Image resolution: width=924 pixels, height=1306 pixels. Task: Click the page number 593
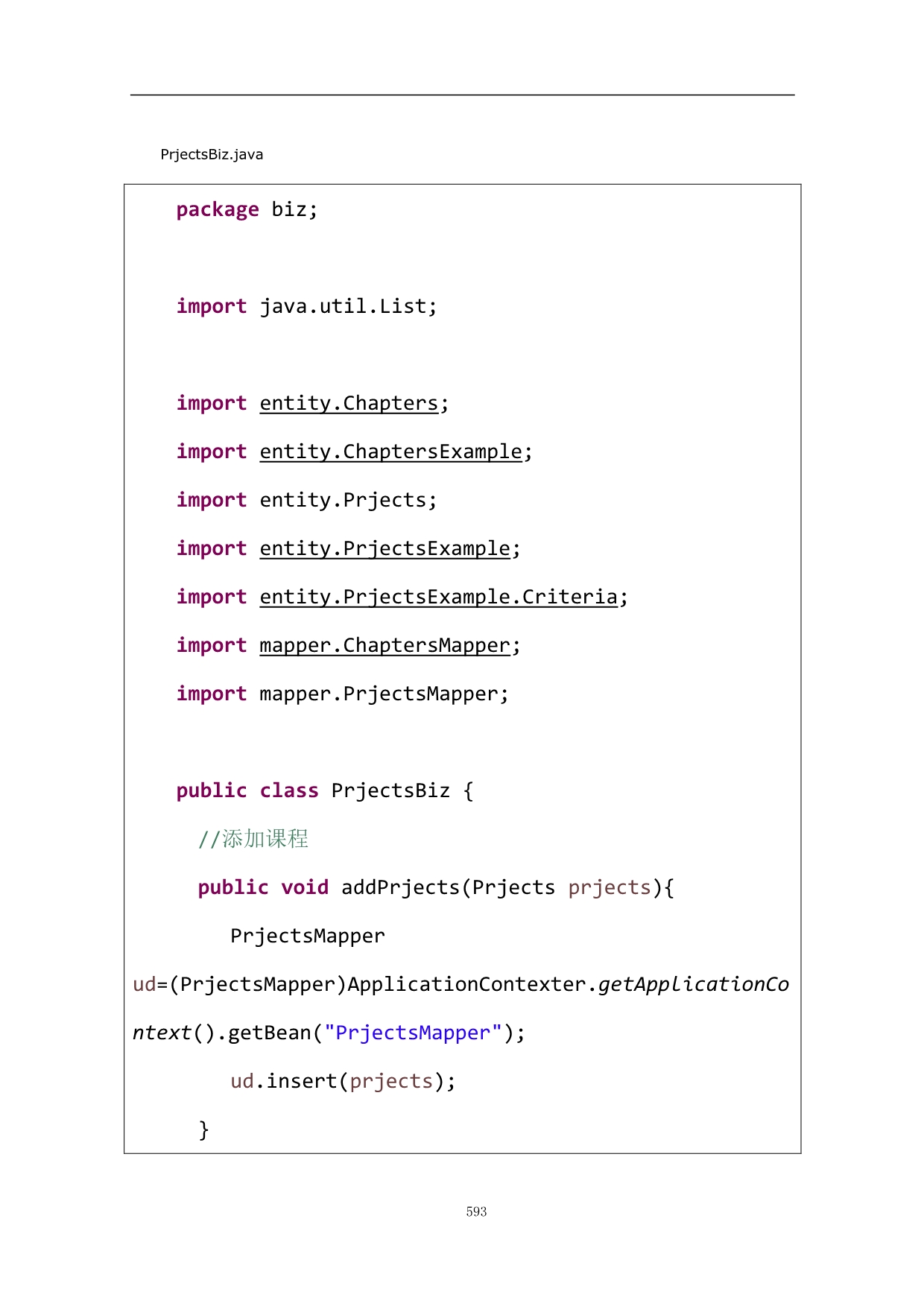[x=476, y=1211]
